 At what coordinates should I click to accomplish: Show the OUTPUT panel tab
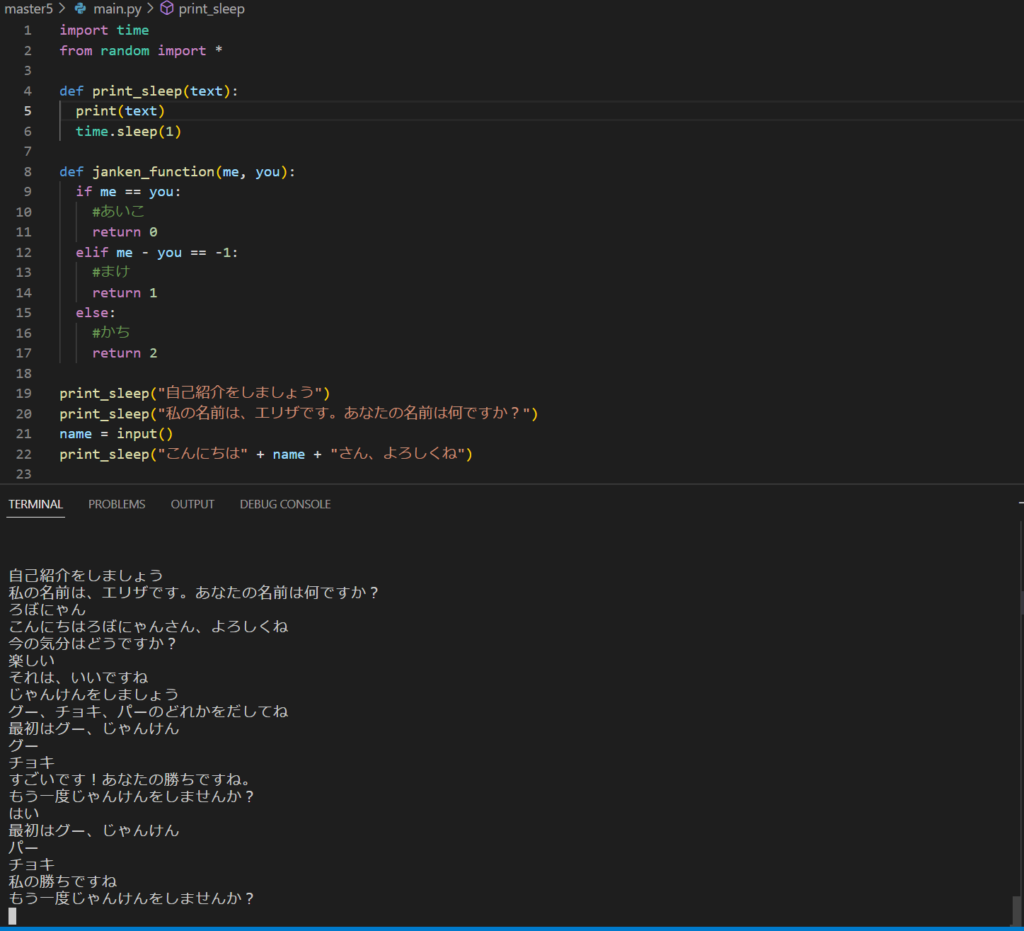click(x=192, y=504)
